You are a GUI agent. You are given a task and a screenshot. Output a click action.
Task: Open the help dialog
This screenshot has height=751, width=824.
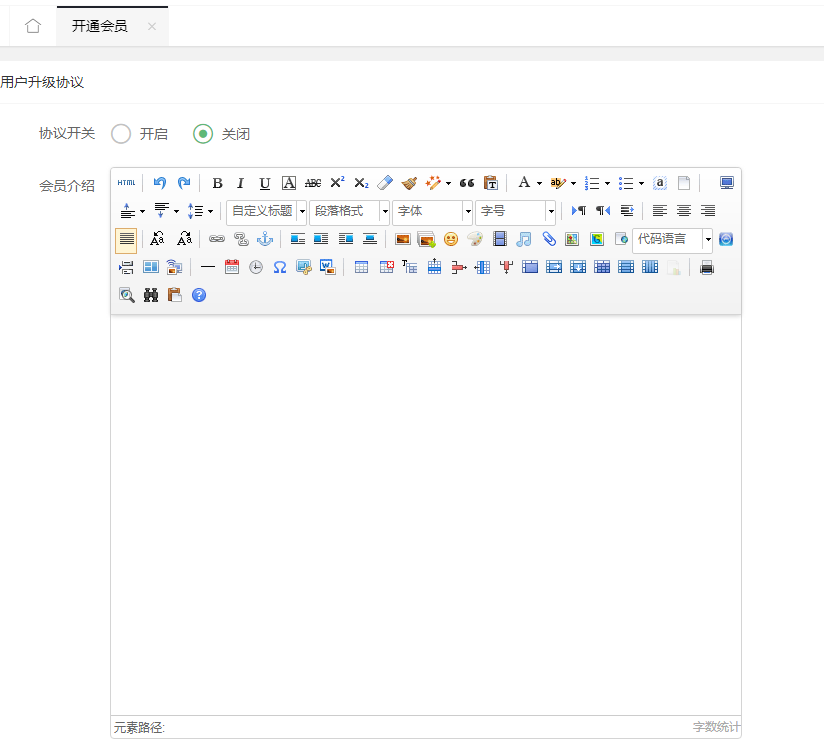199,295
